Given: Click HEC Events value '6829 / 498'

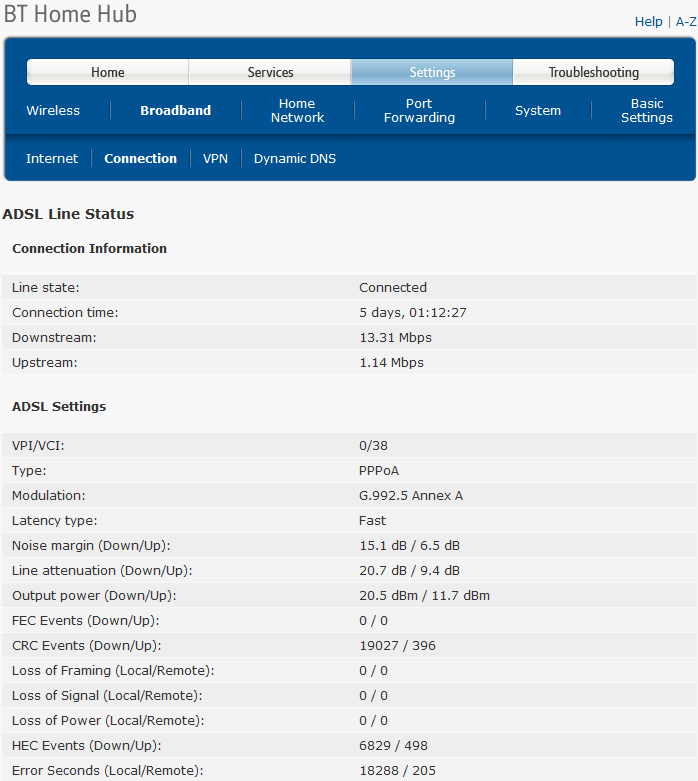Looking at the screenshot, I should pyautogui.click(x=394, y=745).
